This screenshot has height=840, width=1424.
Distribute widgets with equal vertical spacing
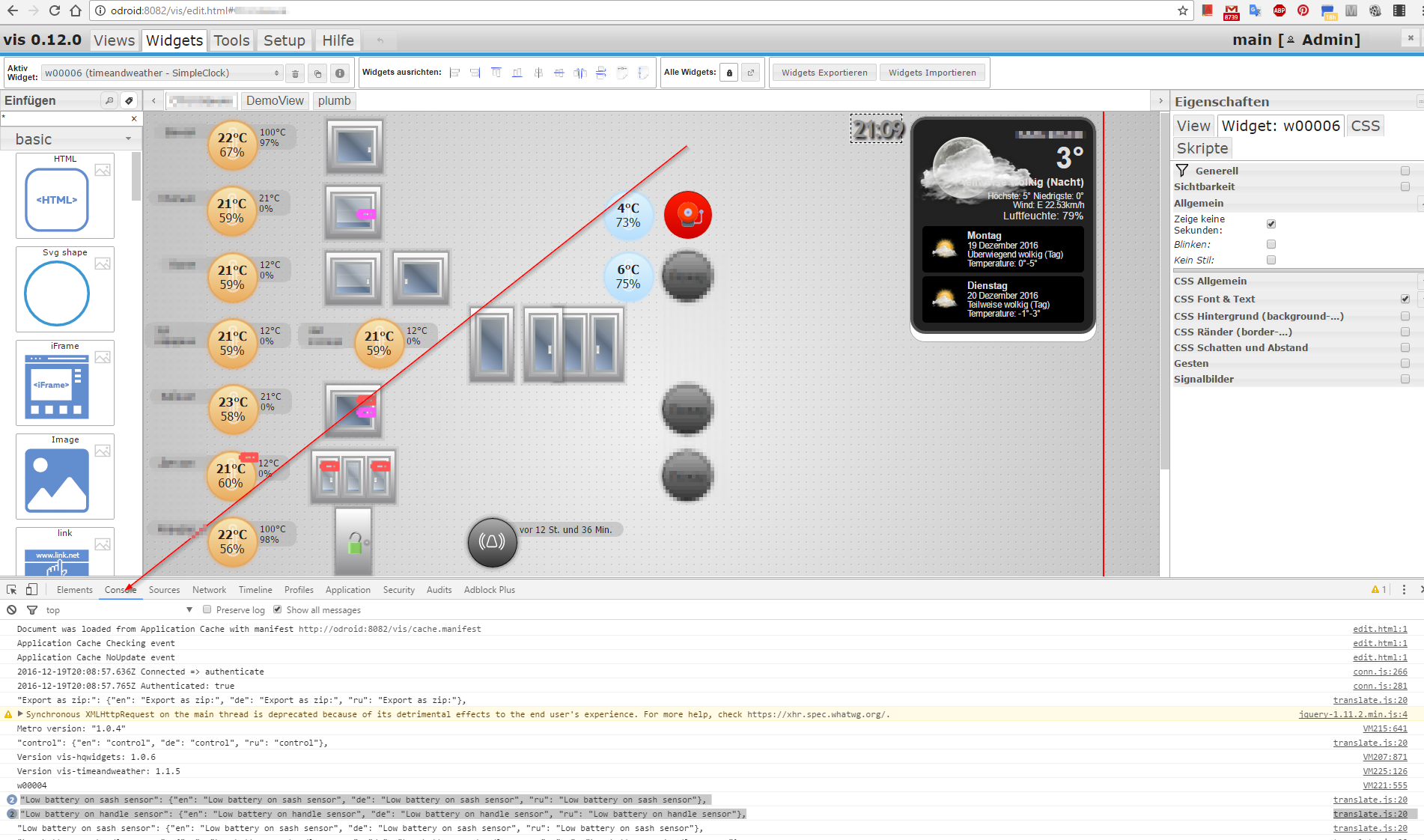(x=601, y=73)
